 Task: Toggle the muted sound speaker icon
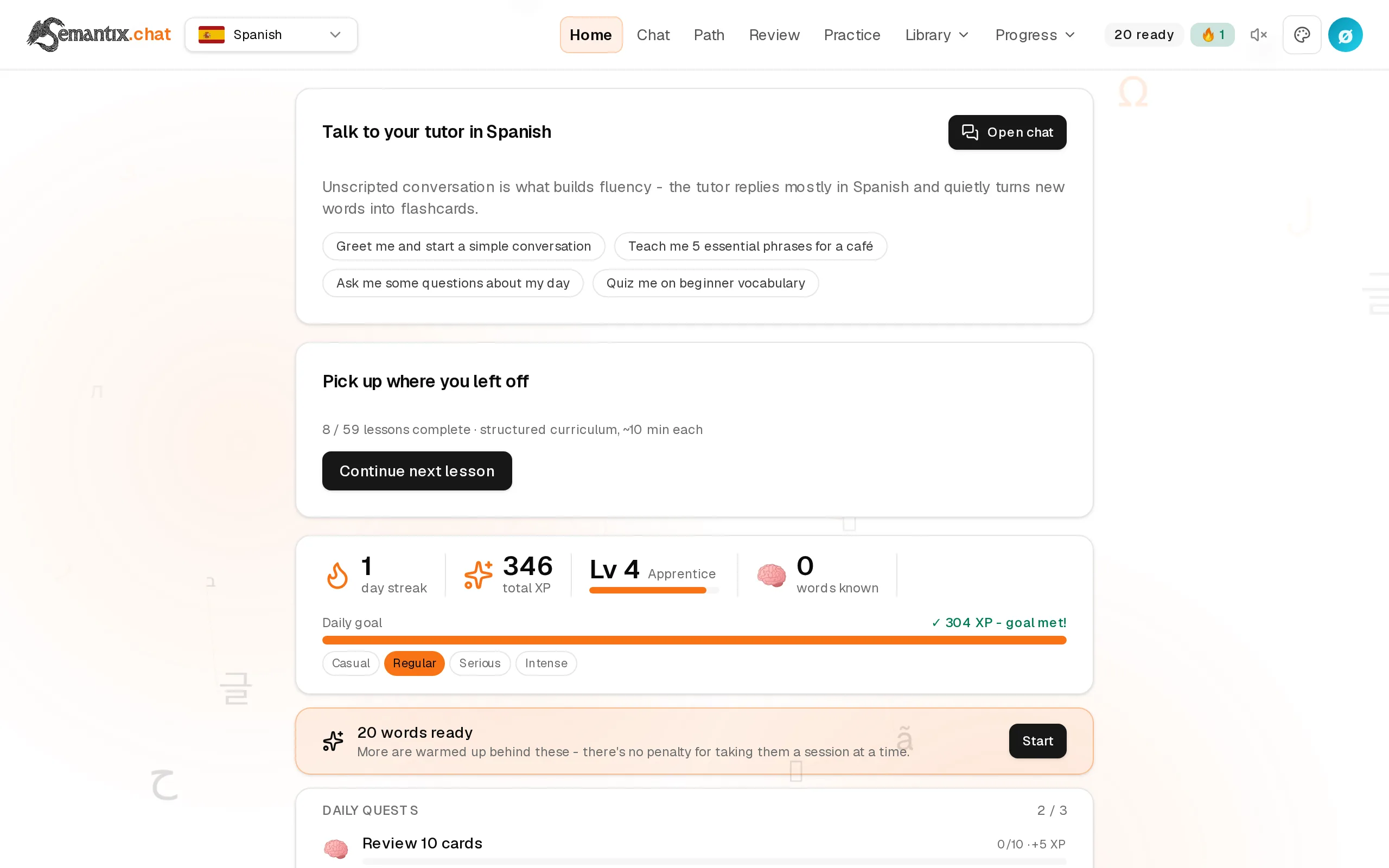click(1258, 34)
